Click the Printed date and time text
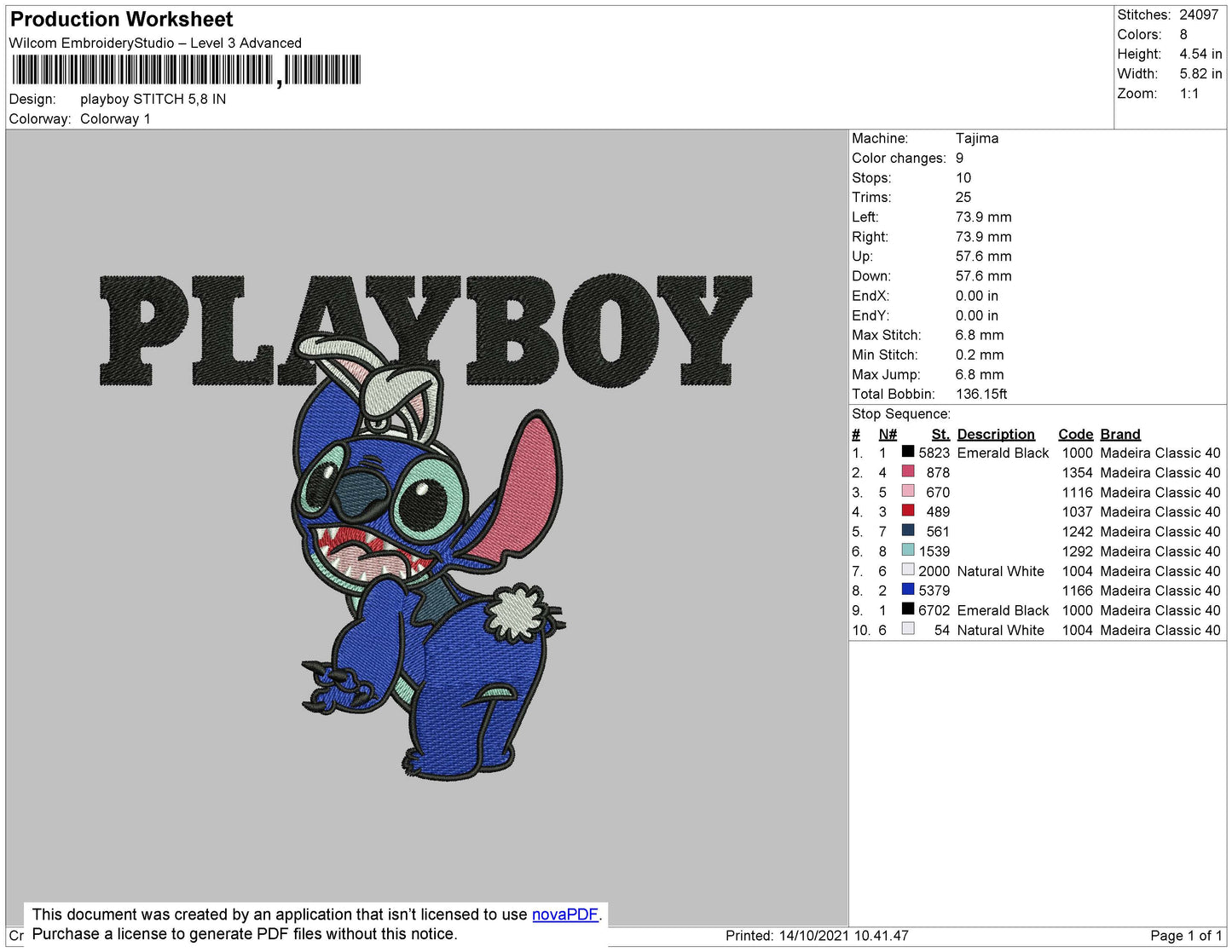The width and height of the screenshot is (1232, 952). pyautogui.click(x=816, y=936)
